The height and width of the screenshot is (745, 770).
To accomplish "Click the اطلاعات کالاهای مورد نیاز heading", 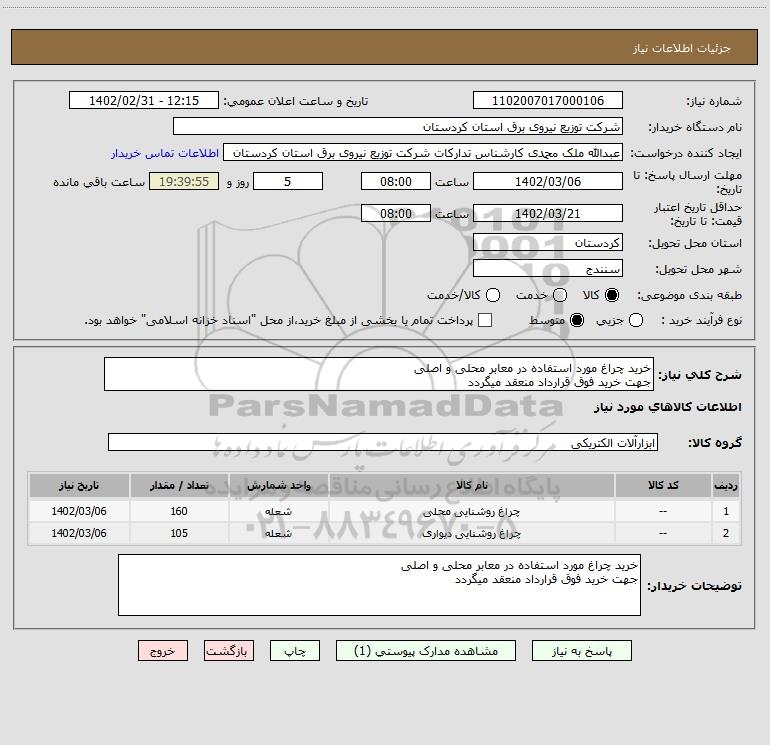I will (x=667, y=407).
